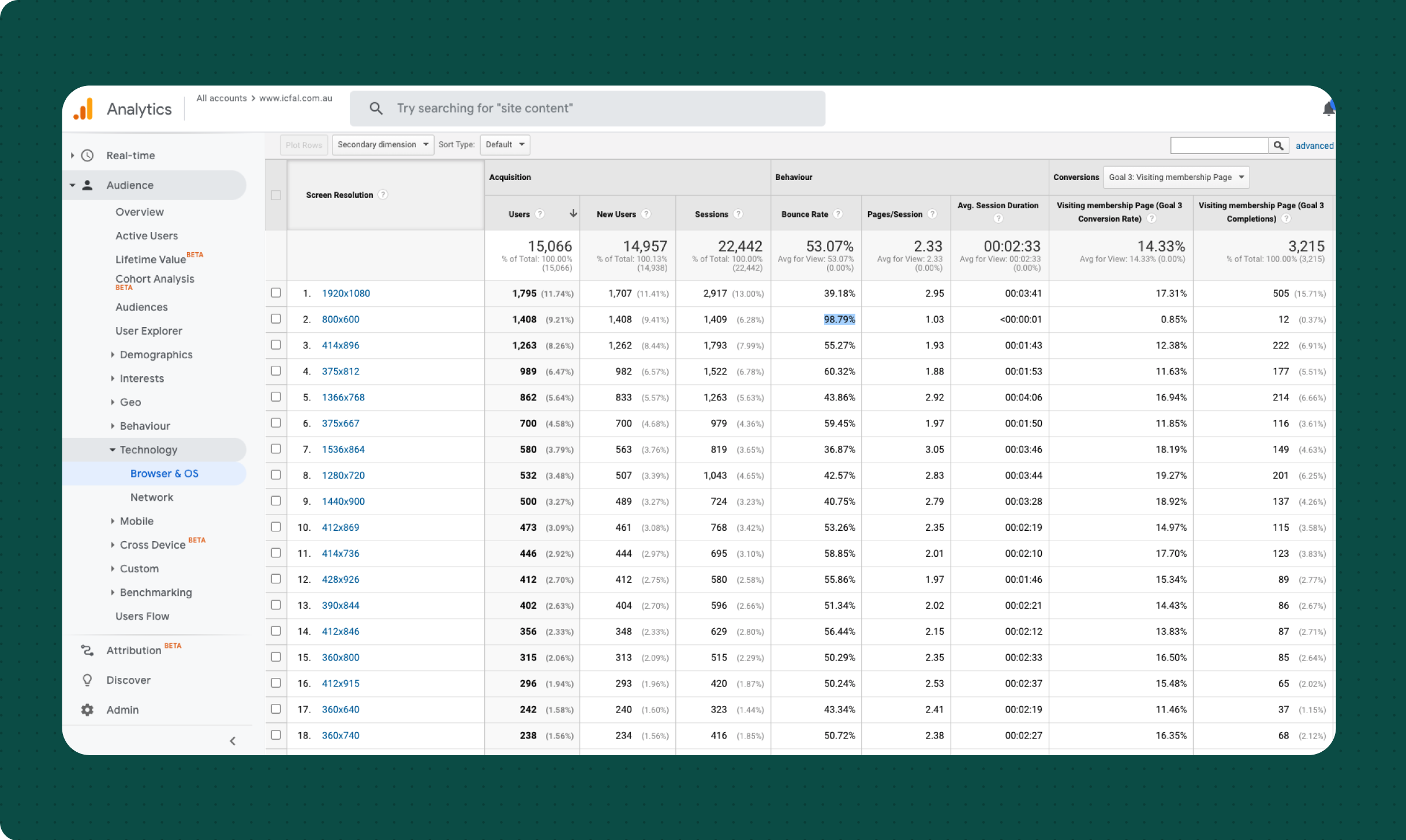Expand the Interests submenu
This screenshot has width=1406, height=840.
coord(113,378)
